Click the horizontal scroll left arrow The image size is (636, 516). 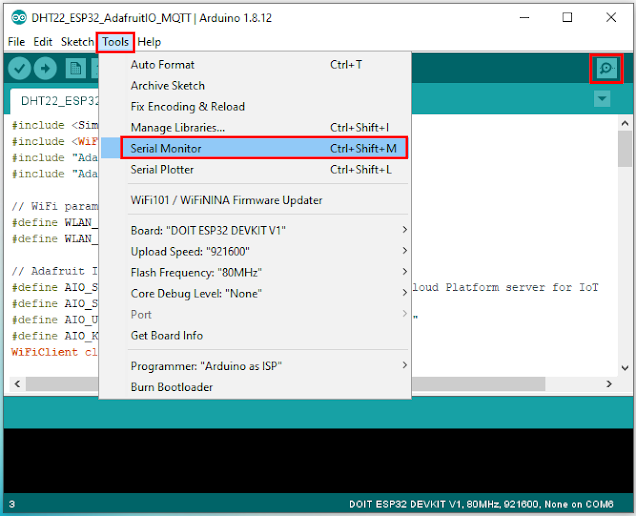[x=17, y=384]
